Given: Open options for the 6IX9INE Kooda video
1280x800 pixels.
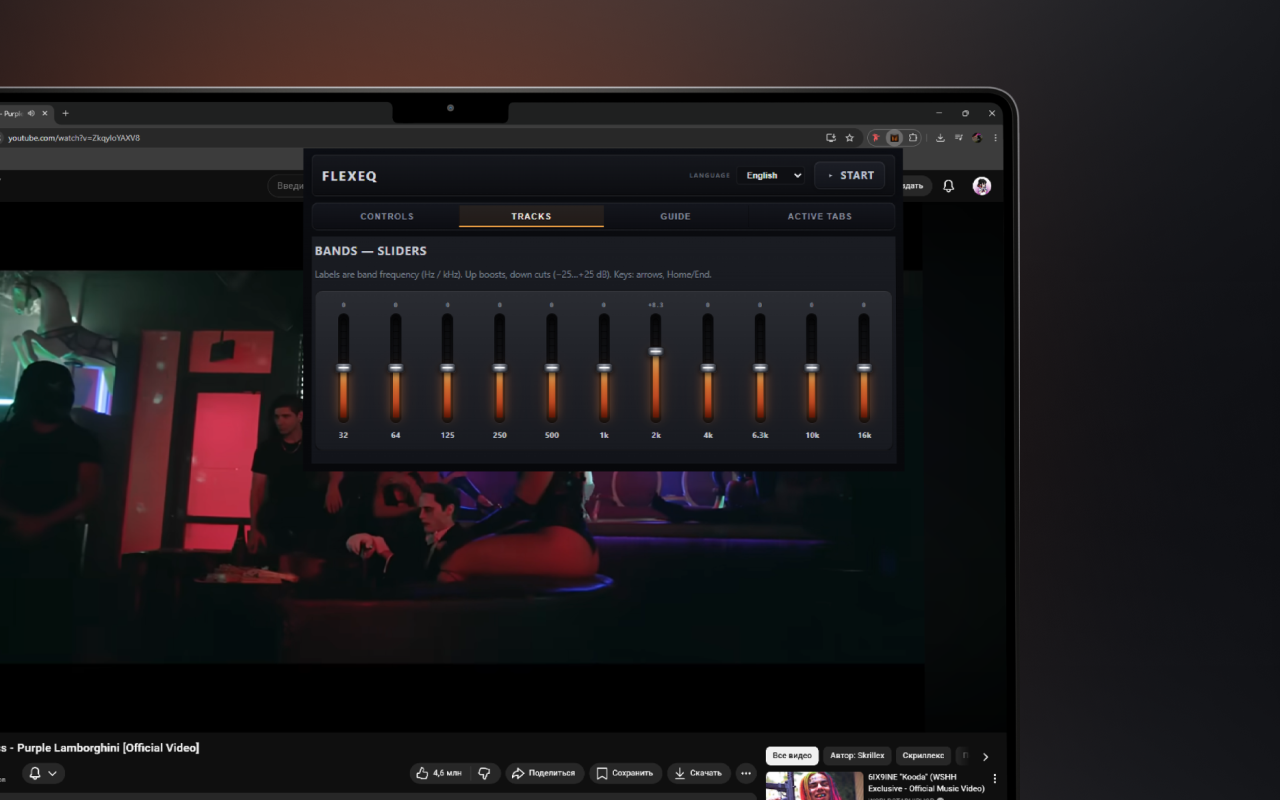Looking at the screenshot, I should click(x=995, y=778).
